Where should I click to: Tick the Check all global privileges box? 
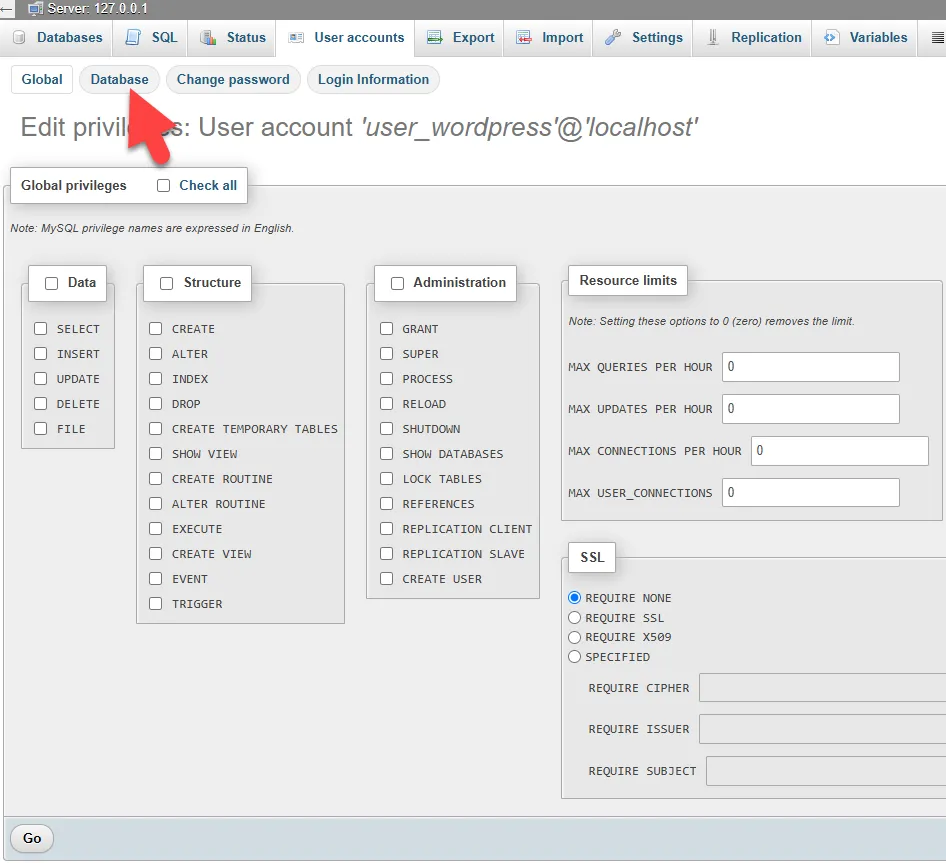point(163,186)
